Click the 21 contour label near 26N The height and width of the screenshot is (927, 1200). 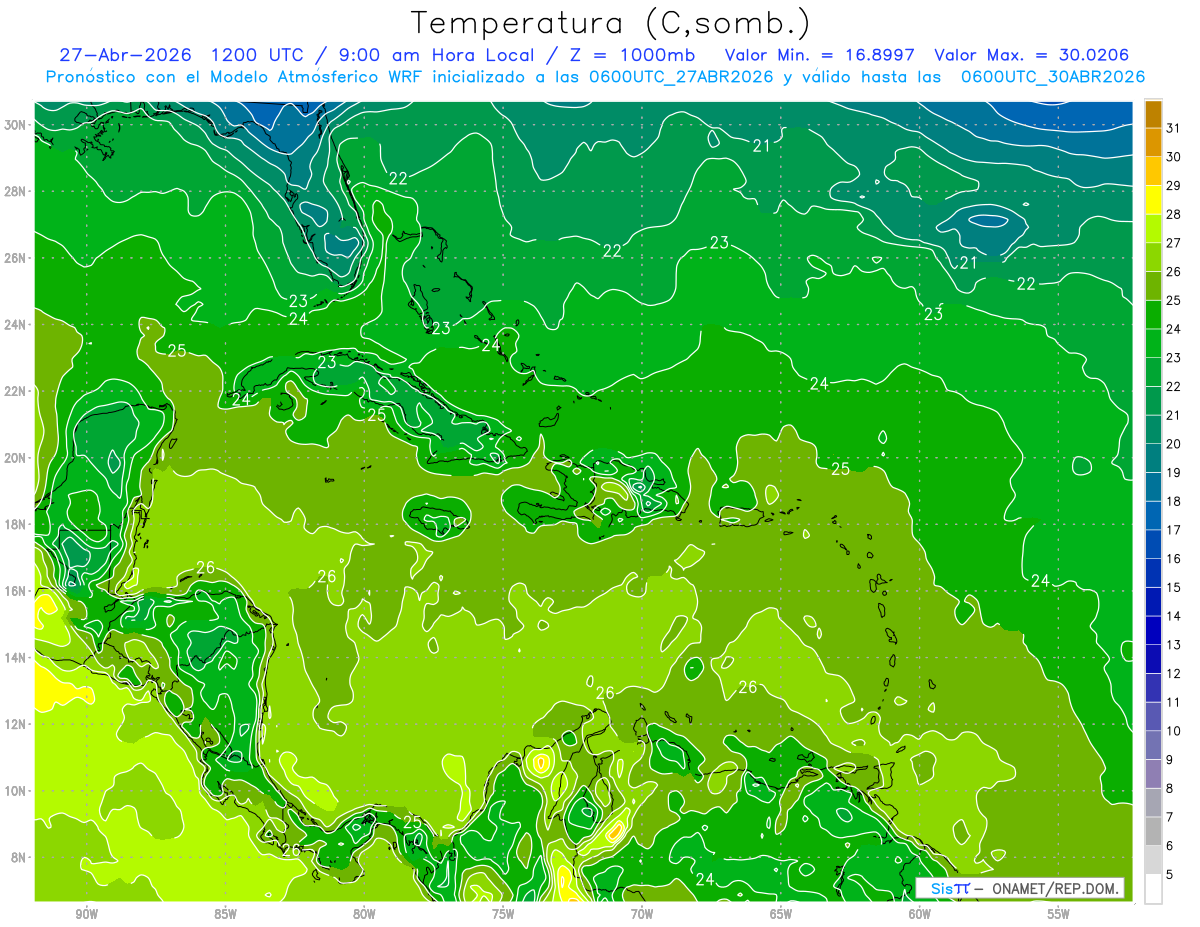tap(967, 263)
